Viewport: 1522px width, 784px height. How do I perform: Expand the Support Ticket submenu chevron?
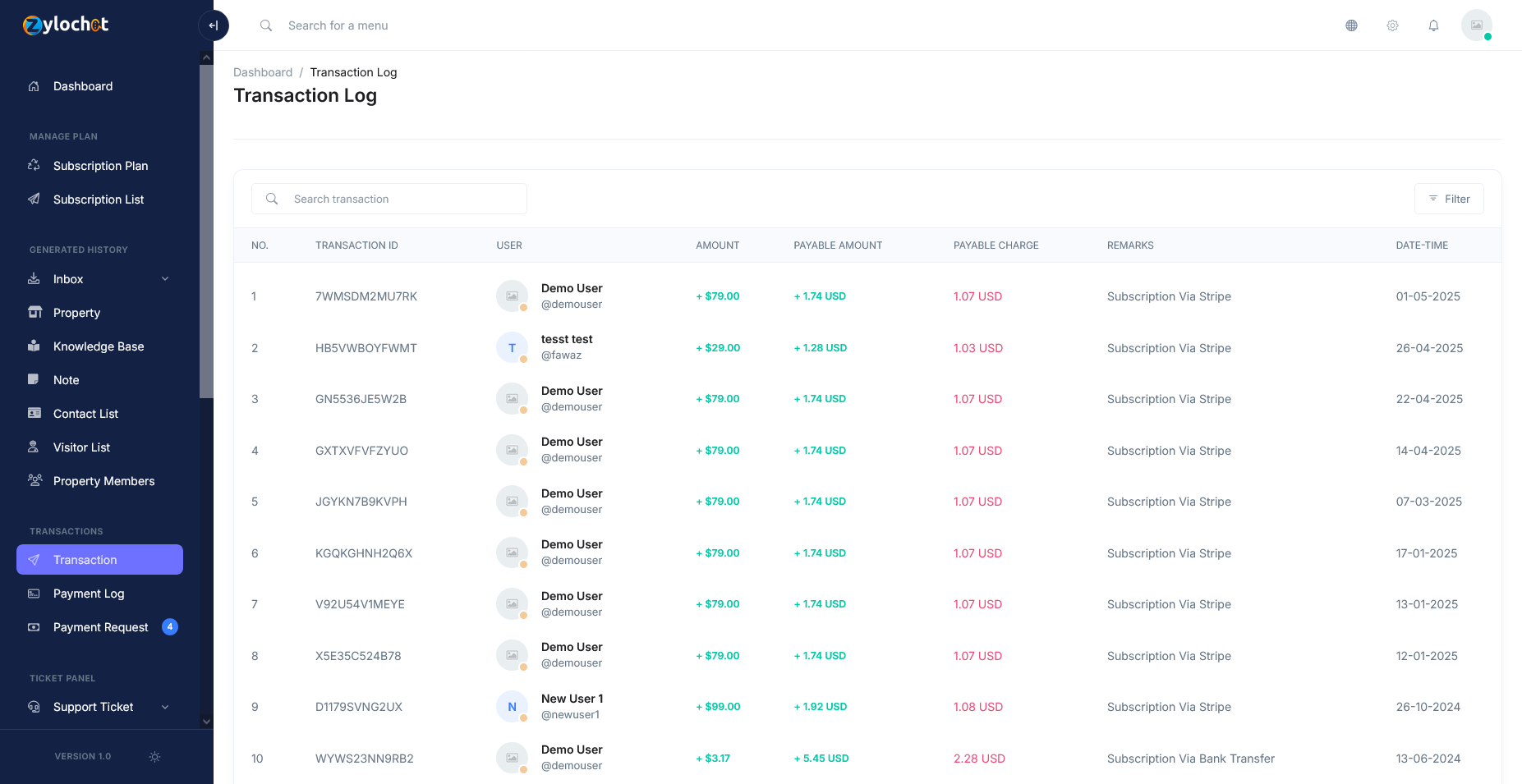tap(165, 707)
